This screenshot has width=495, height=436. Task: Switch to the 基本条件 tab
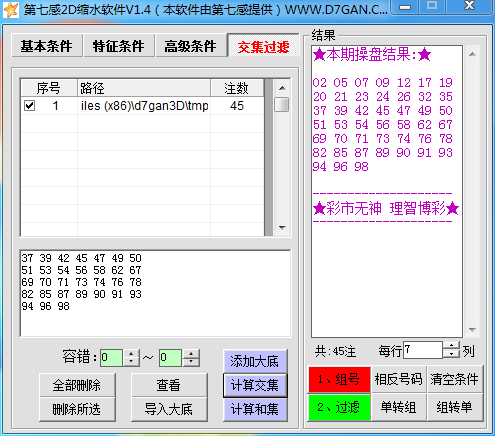(x=47, y=46)
